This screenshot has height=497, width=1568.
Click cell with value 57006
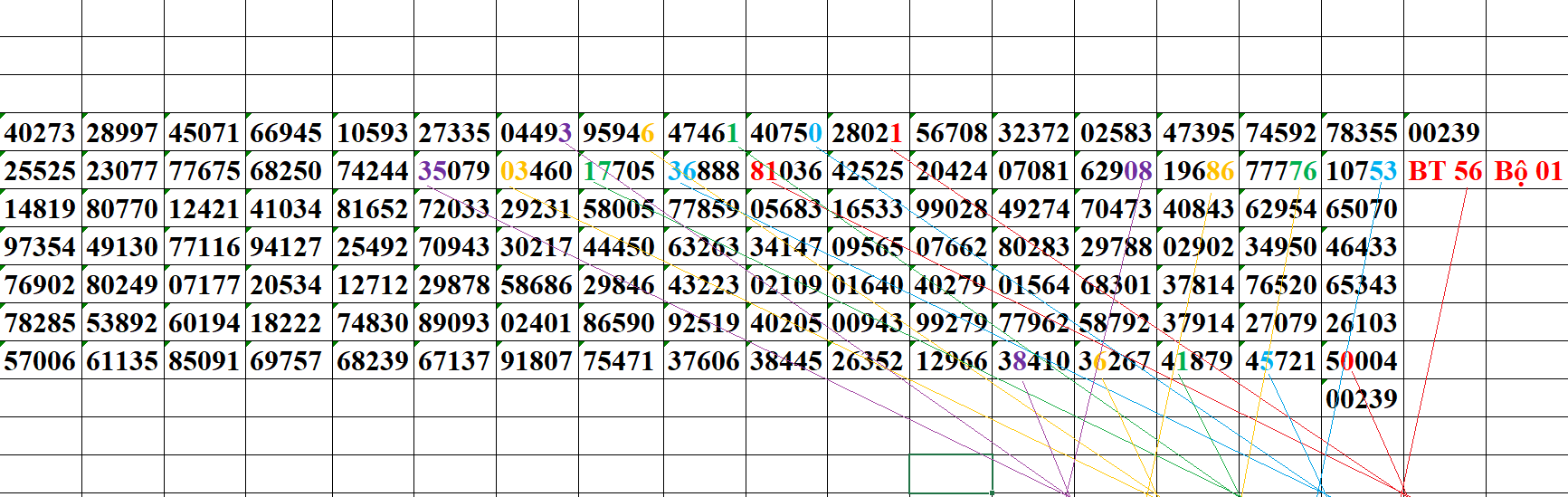(x=41, y=361)
